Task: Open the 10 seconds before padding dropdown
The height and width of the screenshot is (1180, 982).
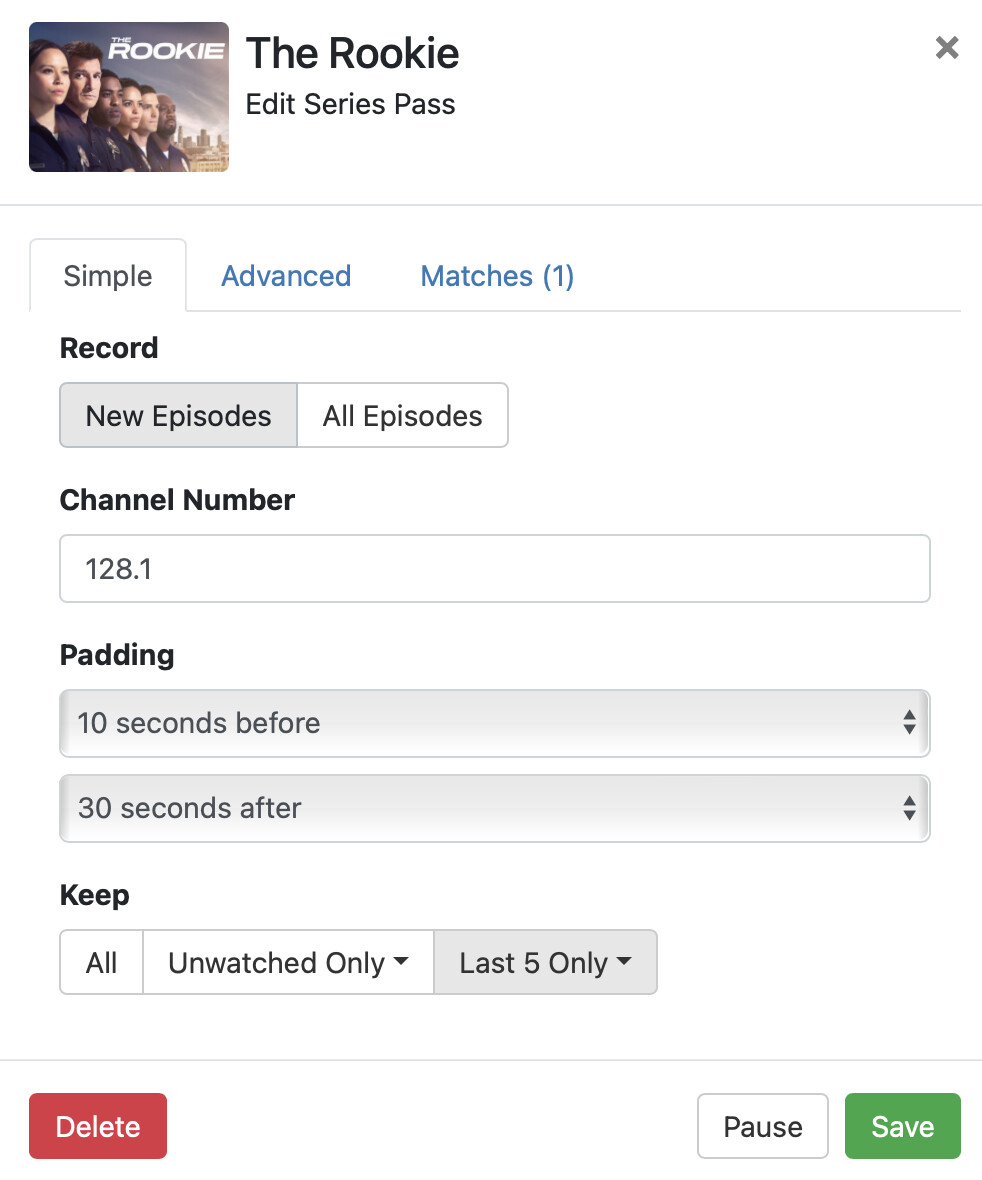Action: pos(495,723)
